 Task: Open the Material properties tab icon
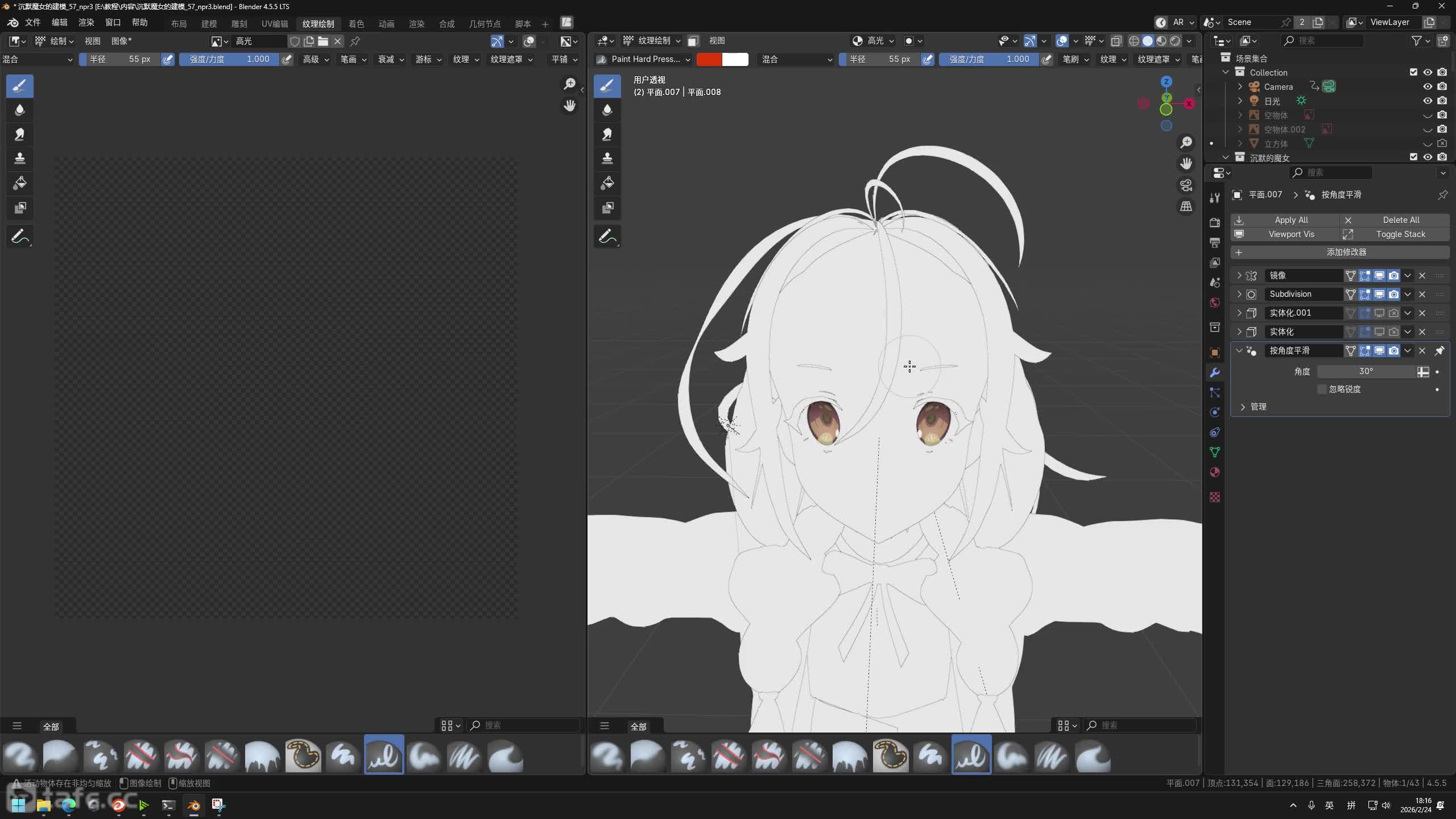pyautogui.click(x=1215, y=472)
